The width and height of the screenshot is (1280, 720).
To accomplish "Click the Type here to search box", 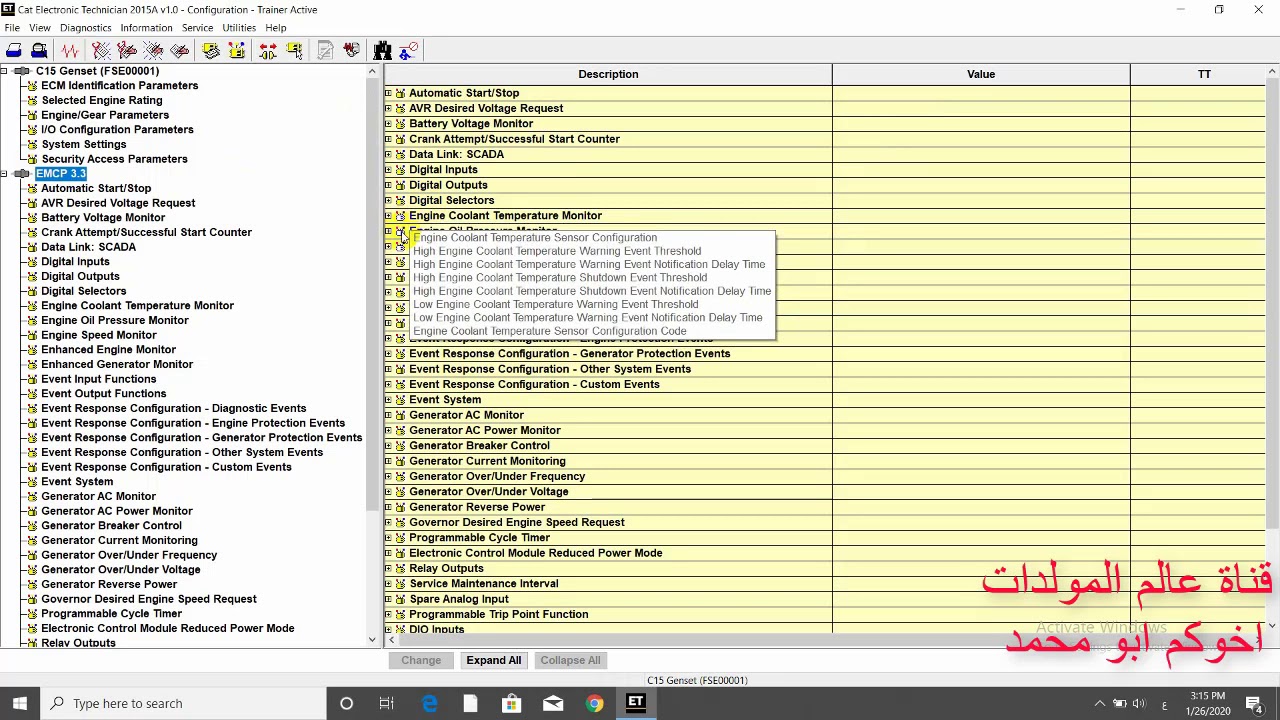I will click(x=183, y=703).
